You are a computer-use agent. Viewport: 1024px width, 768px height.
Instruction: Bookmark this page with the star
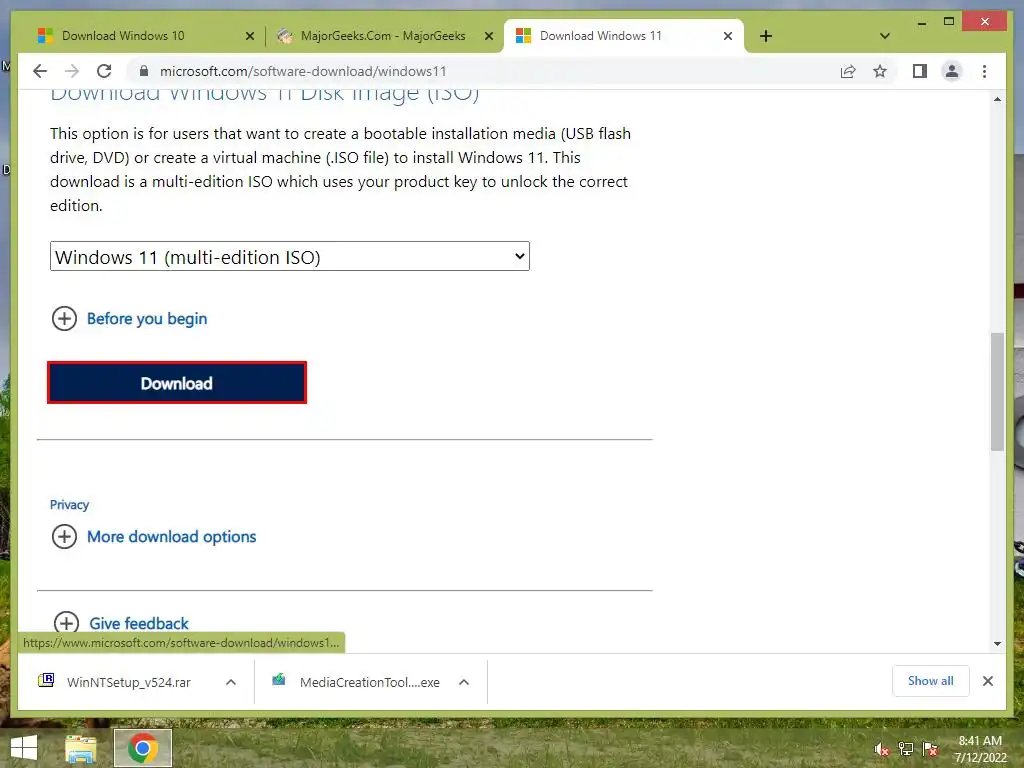(x=880, y=71)
